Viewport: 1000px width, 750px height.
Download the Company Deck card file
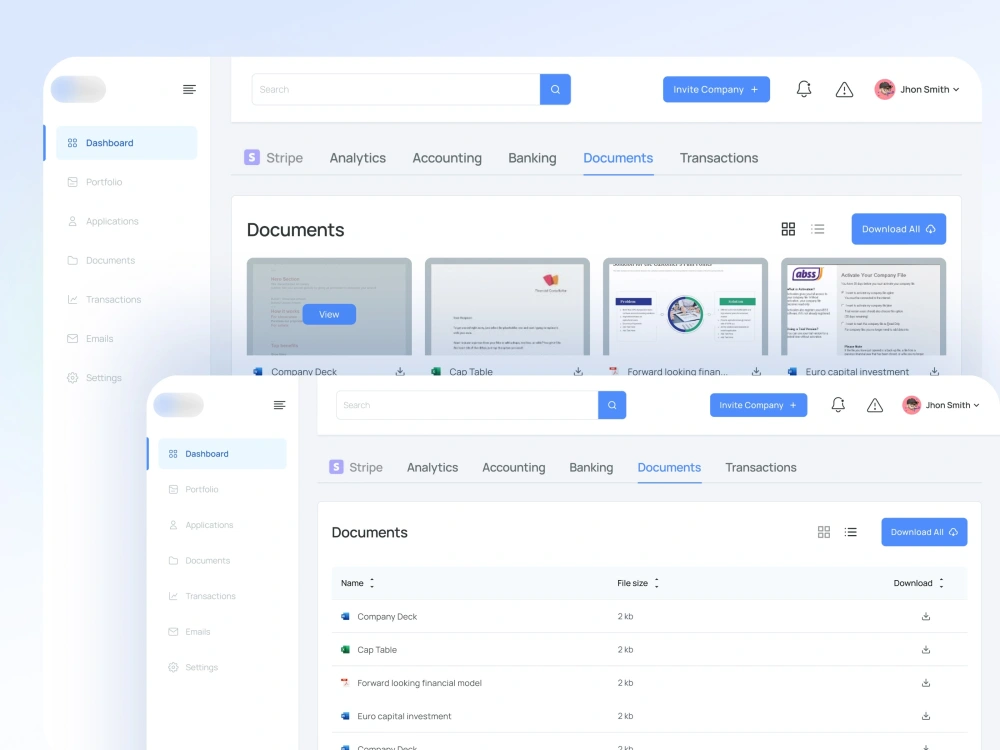tap(400, 371)
